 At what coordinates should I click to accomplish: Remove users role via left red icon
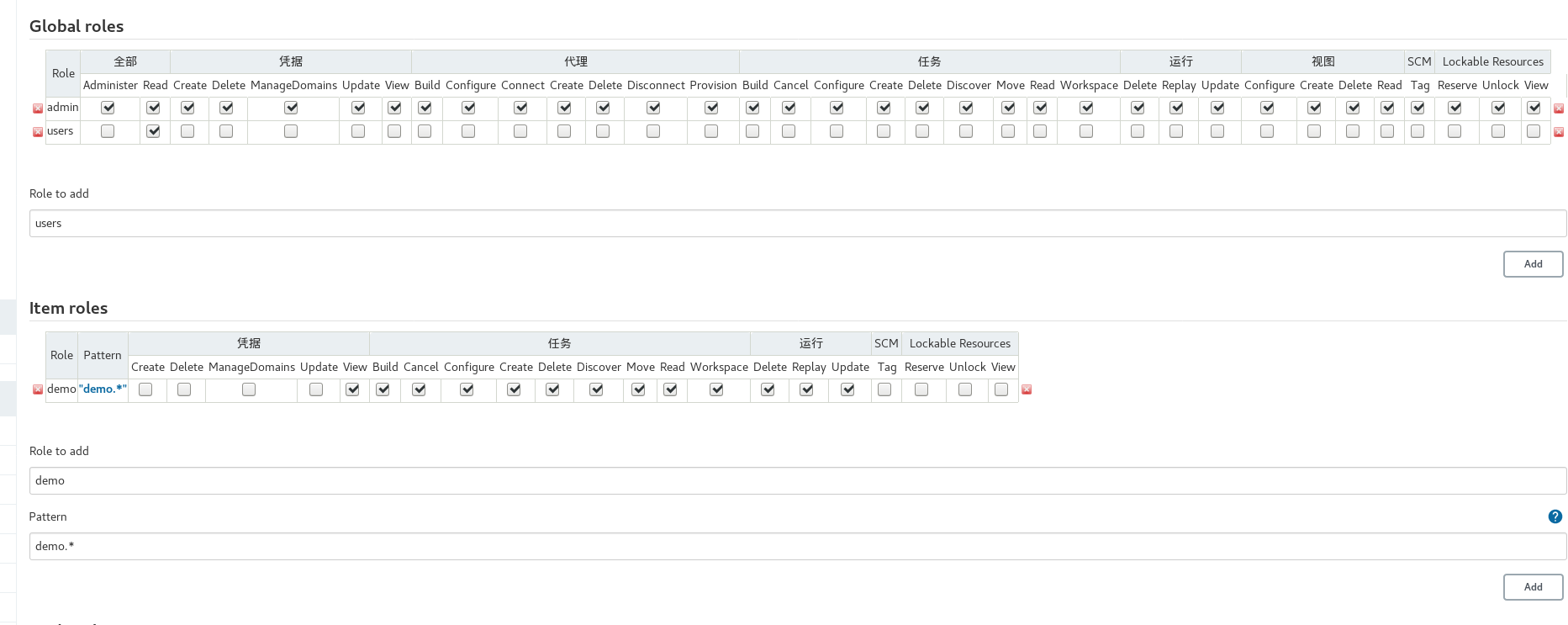pos(38,132)
